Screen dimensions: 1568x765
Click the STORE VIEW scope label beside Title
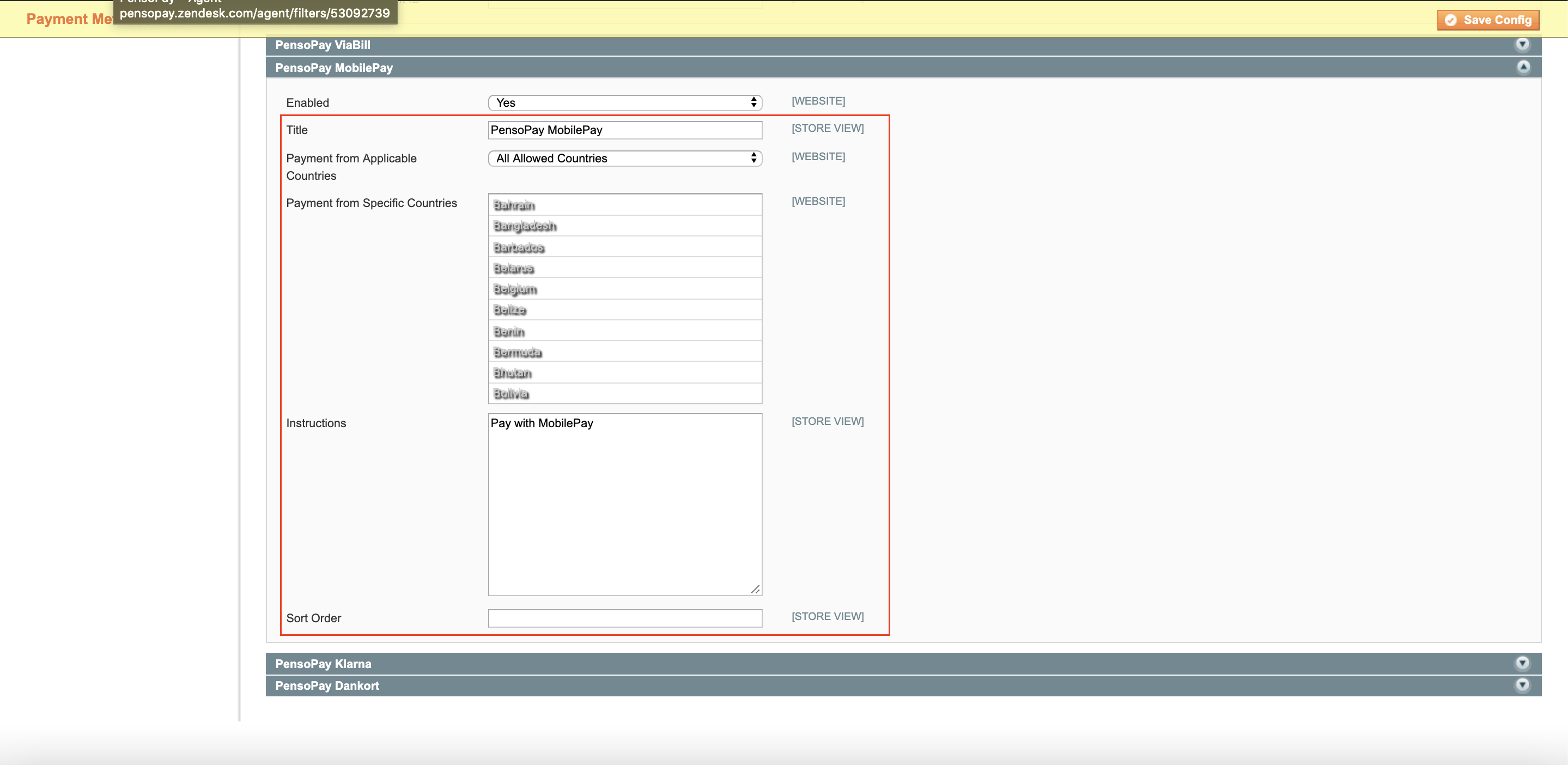coord(827,129)
